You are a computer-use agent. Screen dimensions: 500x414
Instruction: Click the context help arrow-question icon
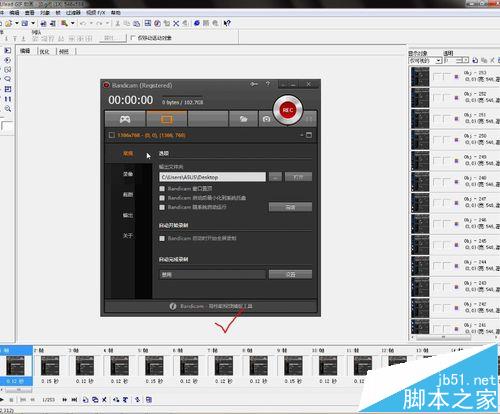point(227,23)
